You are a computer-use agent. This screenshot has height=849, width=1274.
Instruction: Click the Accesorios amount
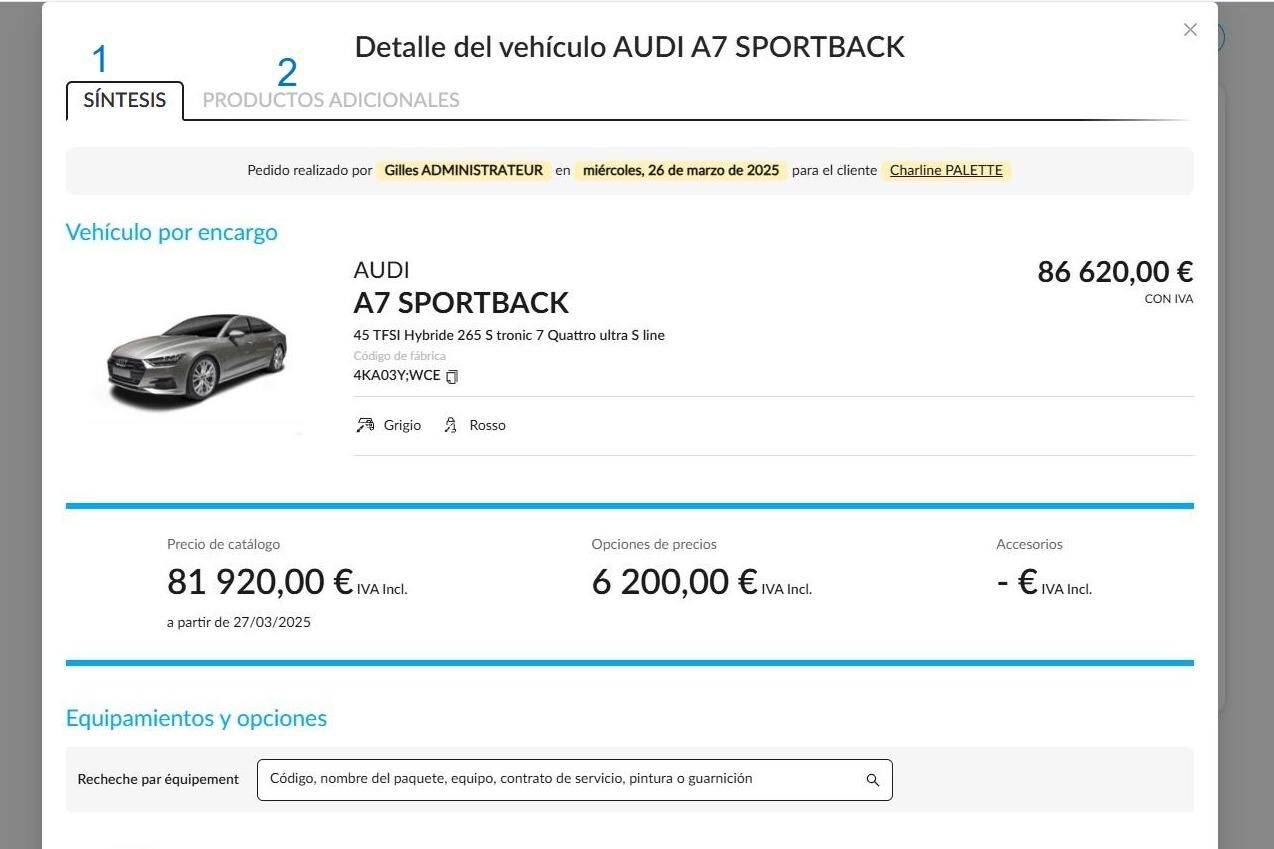[1017, 582]
